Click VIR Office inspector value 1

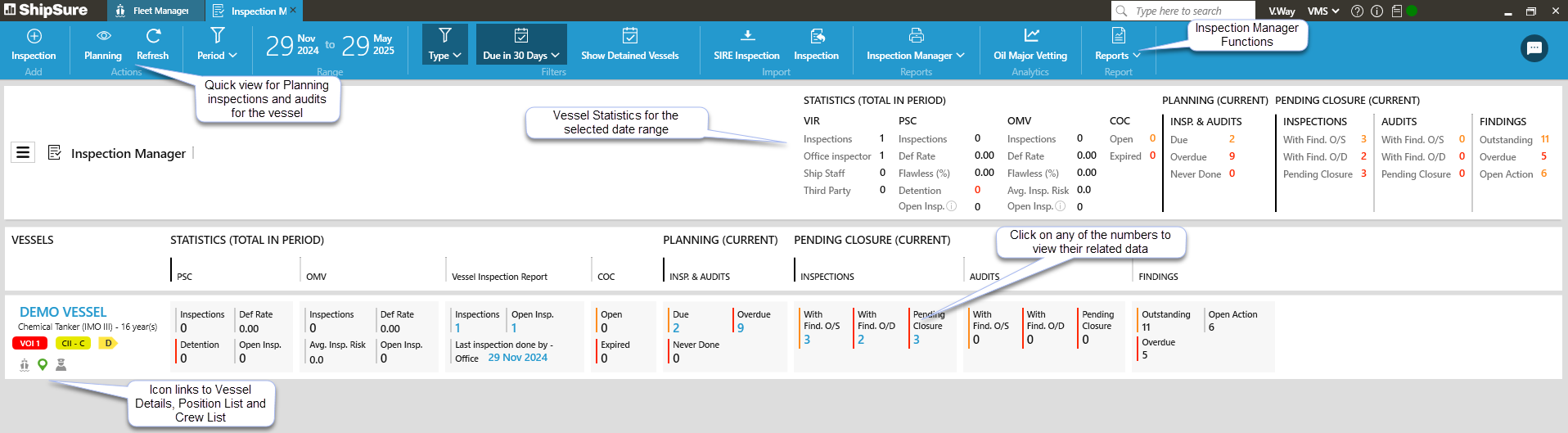(882, 156)
